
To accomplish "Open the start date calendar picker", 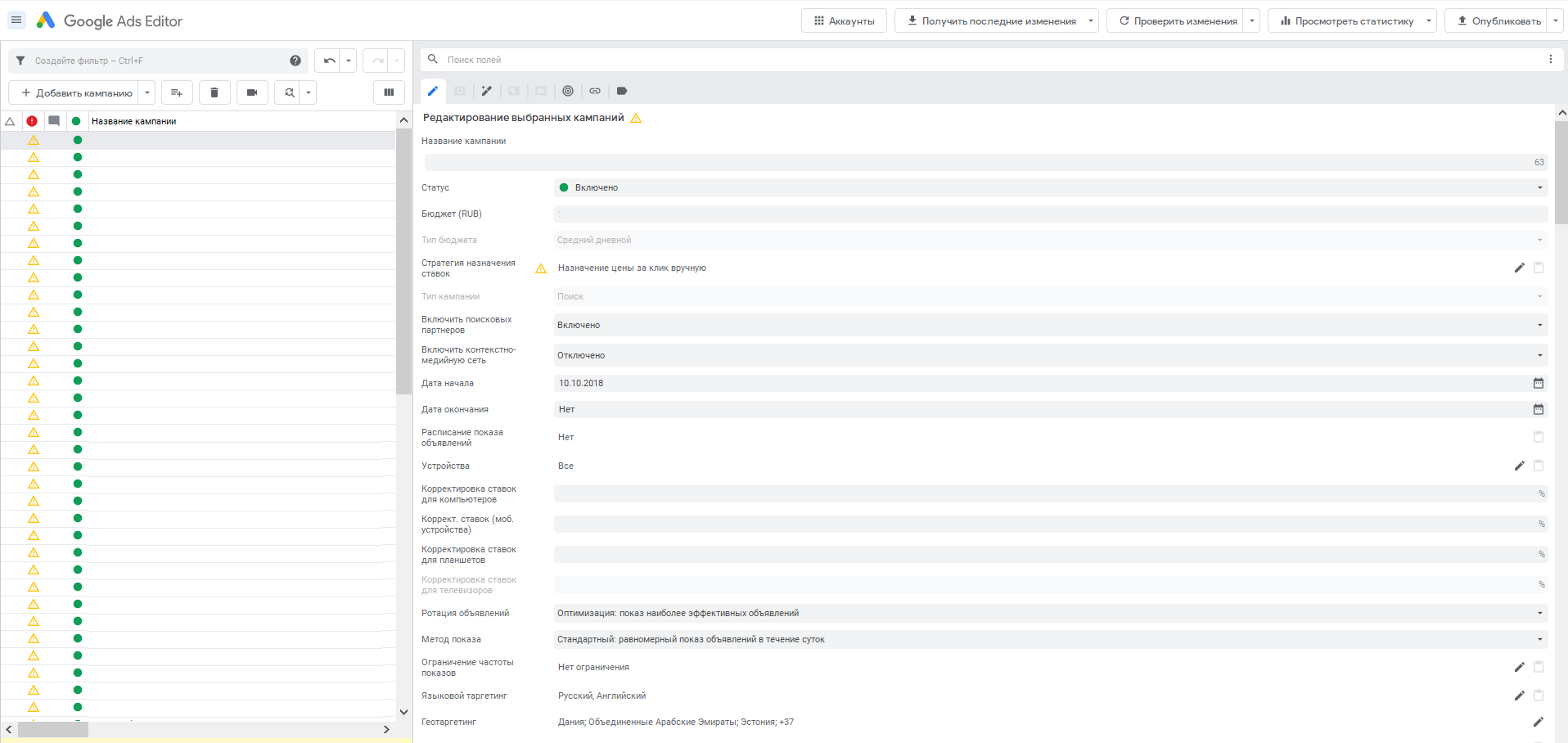I will click(1538, 383).
